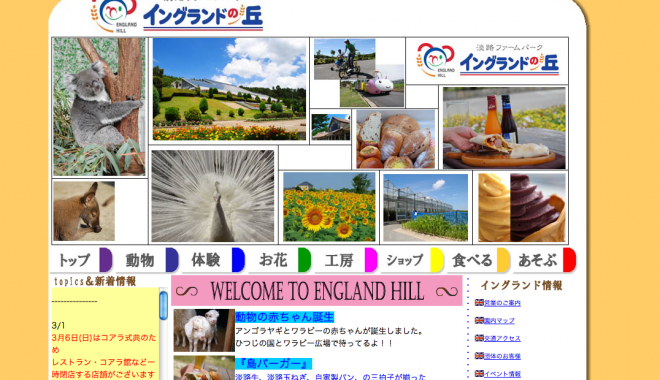
Task: Click the cycling cart photo
Action: pyautogui.click(x=344, y=59)
